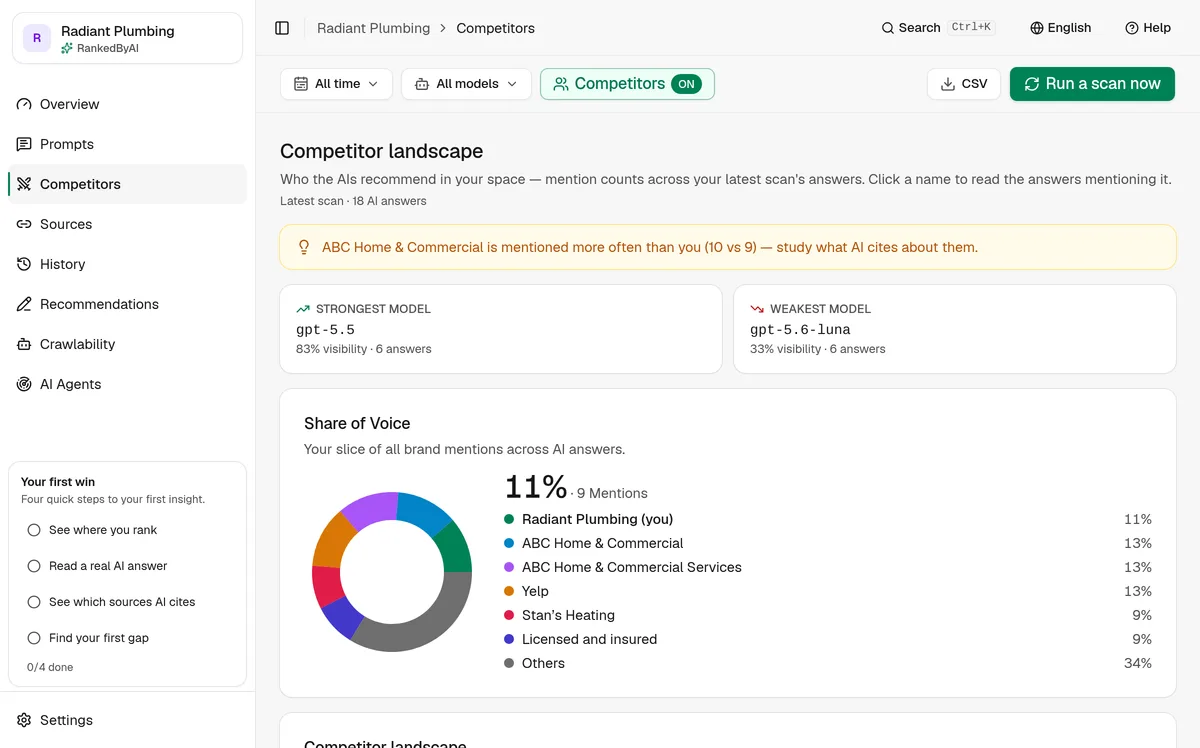Click Yelp orange legend dot
The width and height of the screenshot is (1200, 748).
509,591
